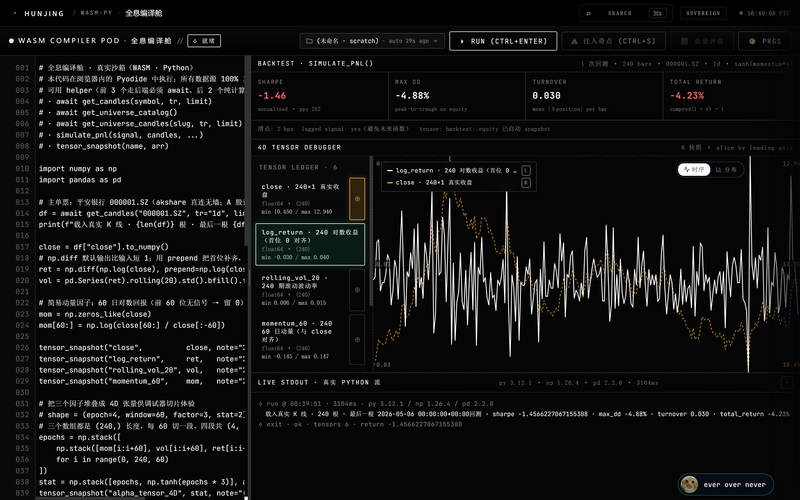Click the grid icon on 张量评级 button
This screenshot has height=500, width=800.
(685, 41)
